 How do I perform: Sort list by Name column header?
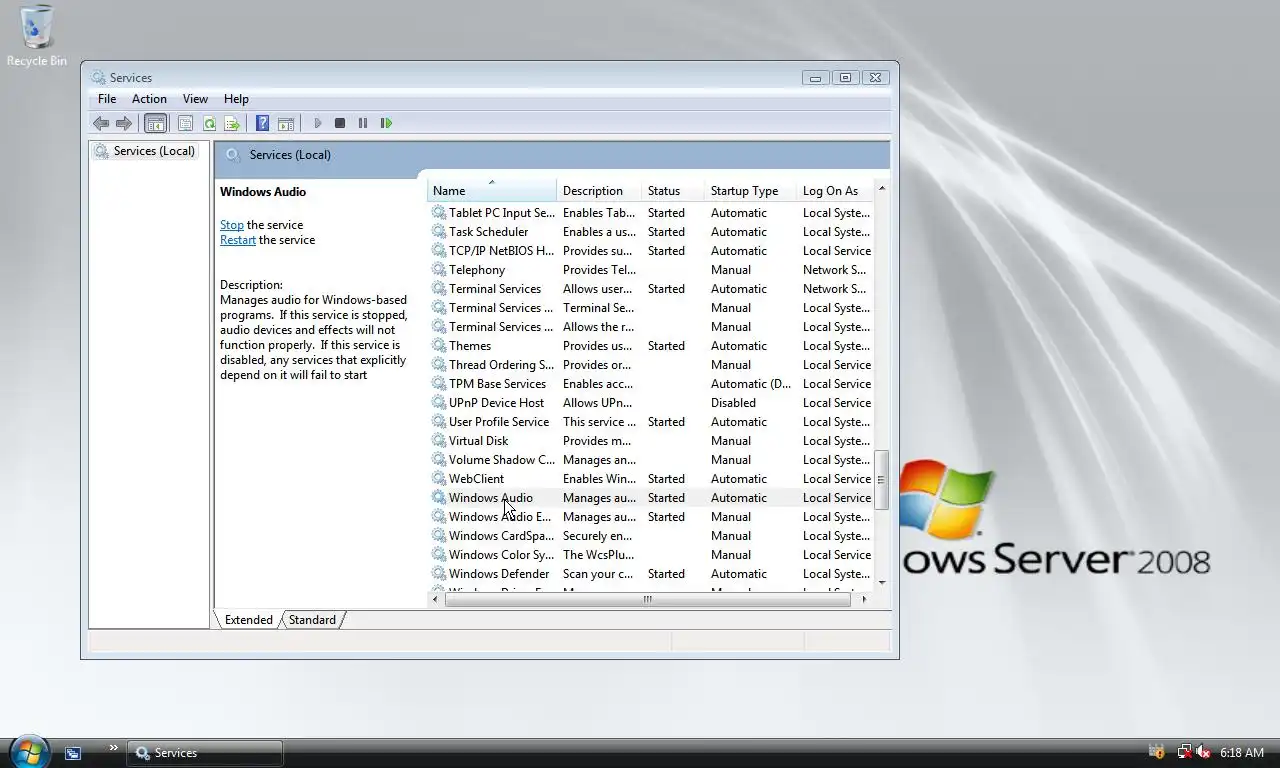pyautogui.click(x=491, y=191)
